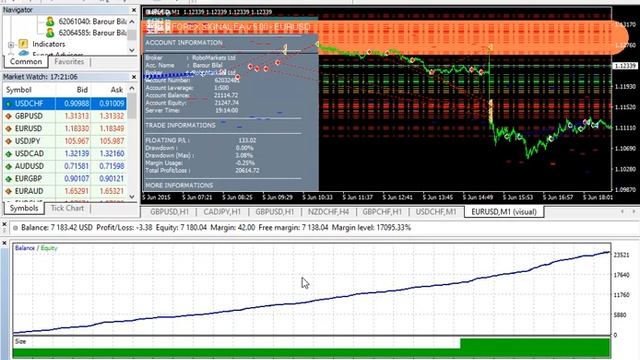This screenshot has width=640, height=360.
Task: Select the USDCHF row in Market Watch
Action: pyautogui.click(x=64, y=104)
